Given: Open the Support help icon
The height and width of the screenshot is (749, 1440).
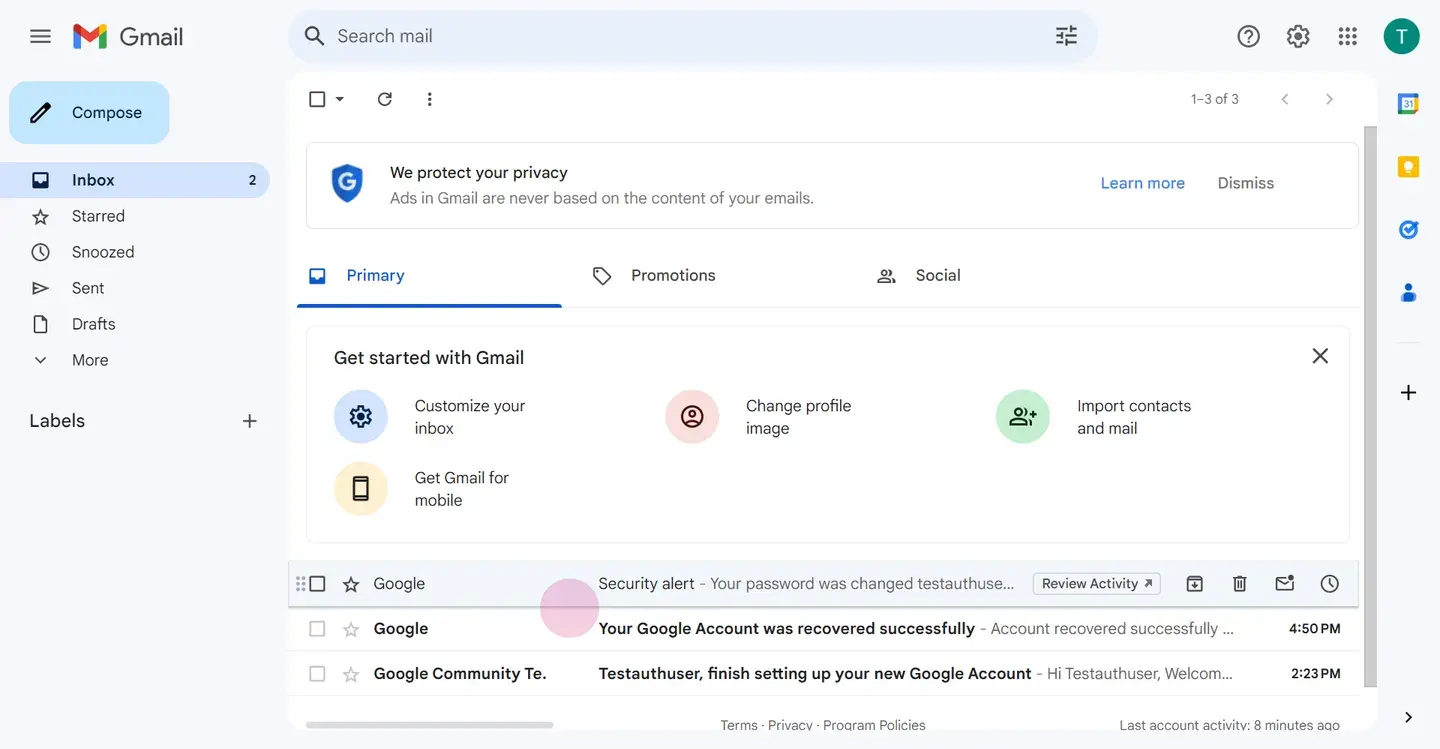Looking at the screenshot, I should [1248, 37].
